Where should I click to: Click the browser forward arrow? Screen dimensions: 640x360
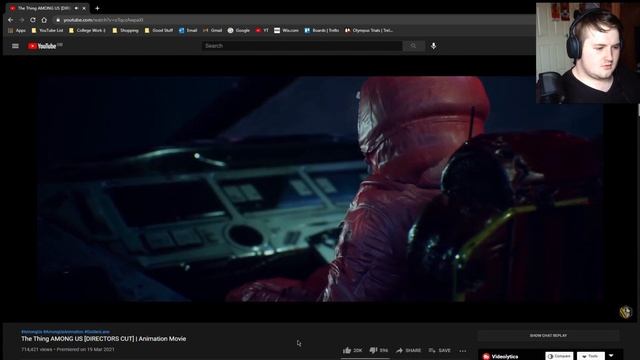pos(21,20)
